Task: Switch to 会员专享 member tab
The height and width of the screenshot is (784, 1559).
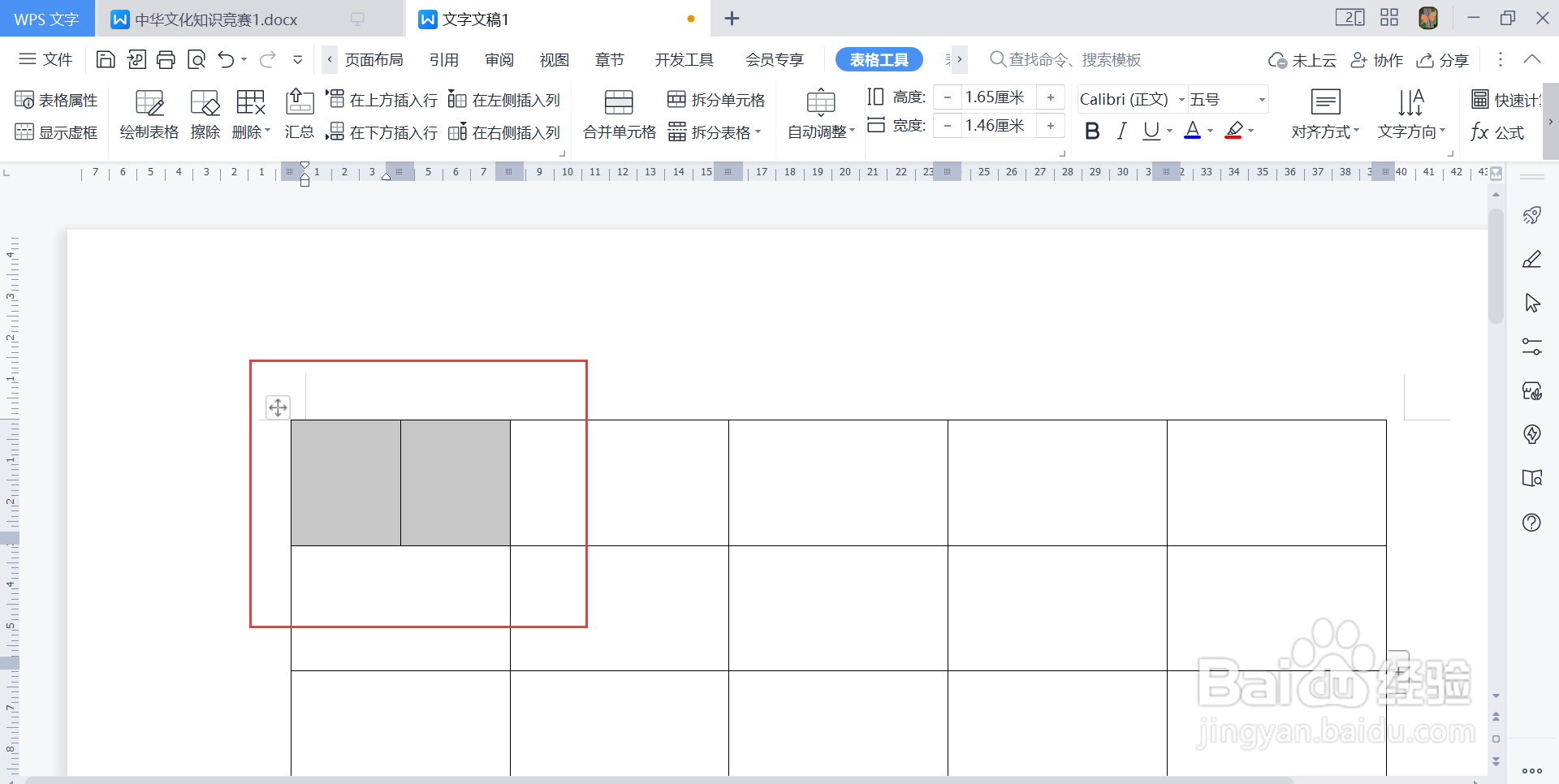Action: pyautogui.click(x=775, y=60)
